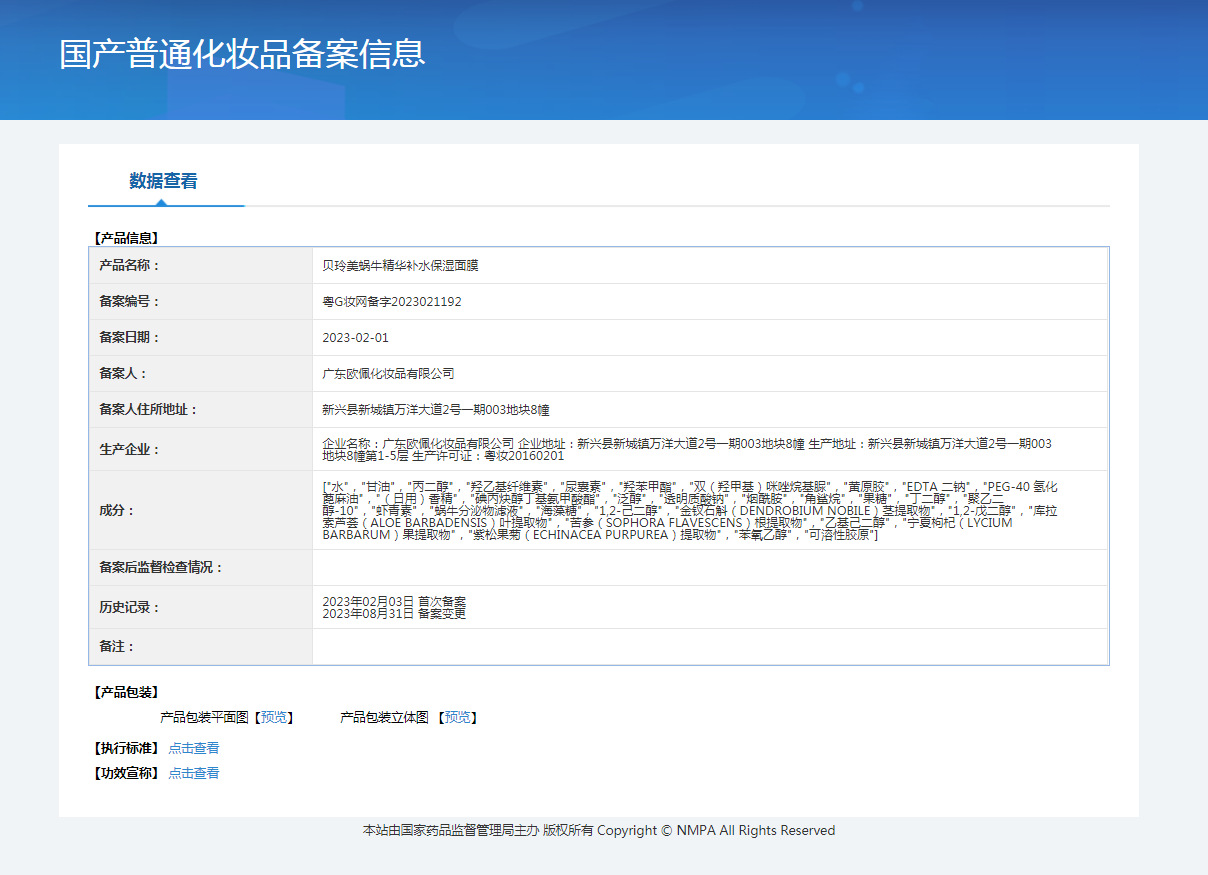
Task: Click the 备案日期 value 2023-02-01
Action: (355, 338)
